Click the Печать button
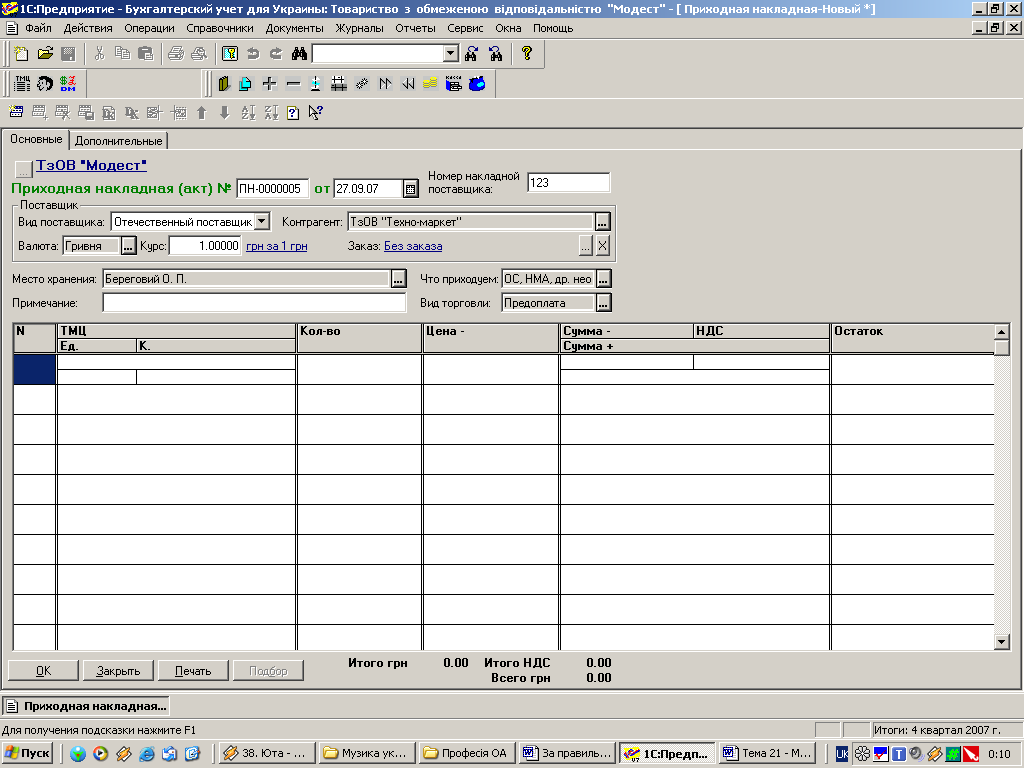Screen dimensions: 1024x768 coord(193,671)
